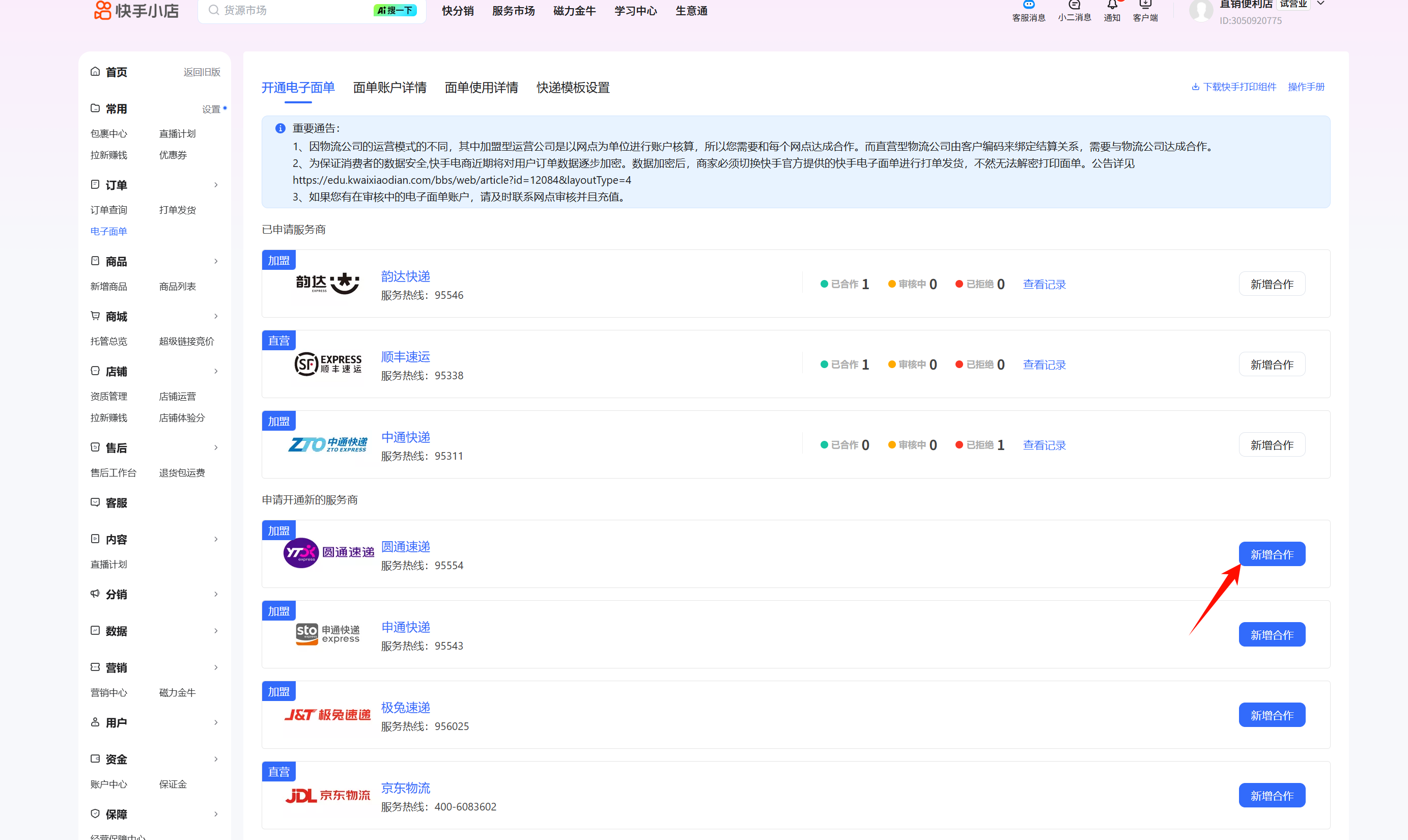
Task: Open 查看记录 link for 顺丰速运
Action: tap(1044, 365)
